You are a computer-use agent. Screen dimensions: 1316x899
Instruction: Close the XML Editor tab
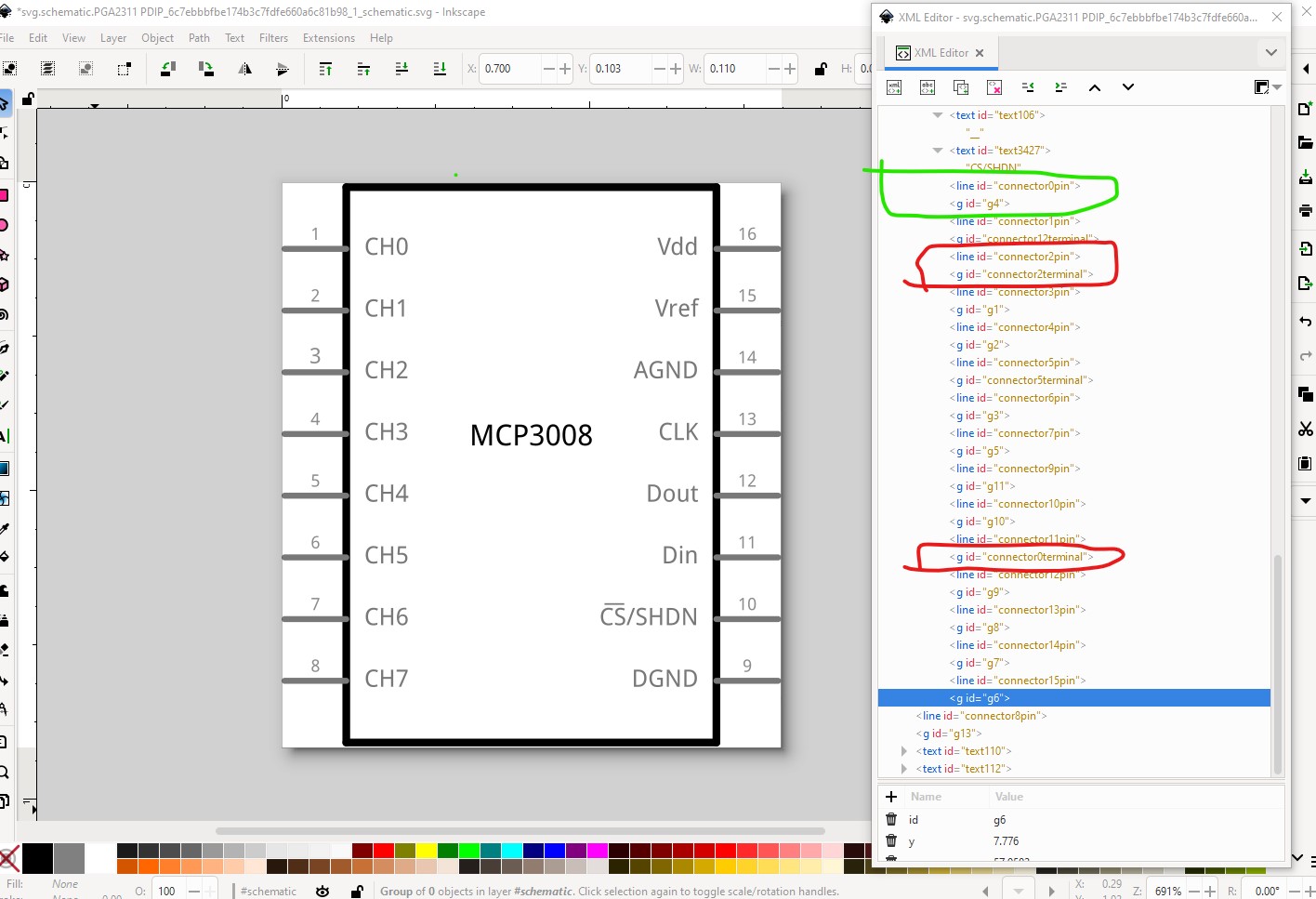coord(980,53)
